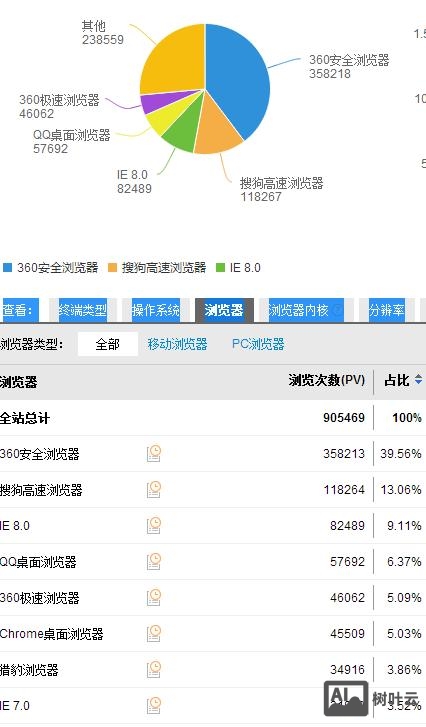Click the IE 8.0 table row name
This screenshot has width=426, height=727.
(15, 526)
